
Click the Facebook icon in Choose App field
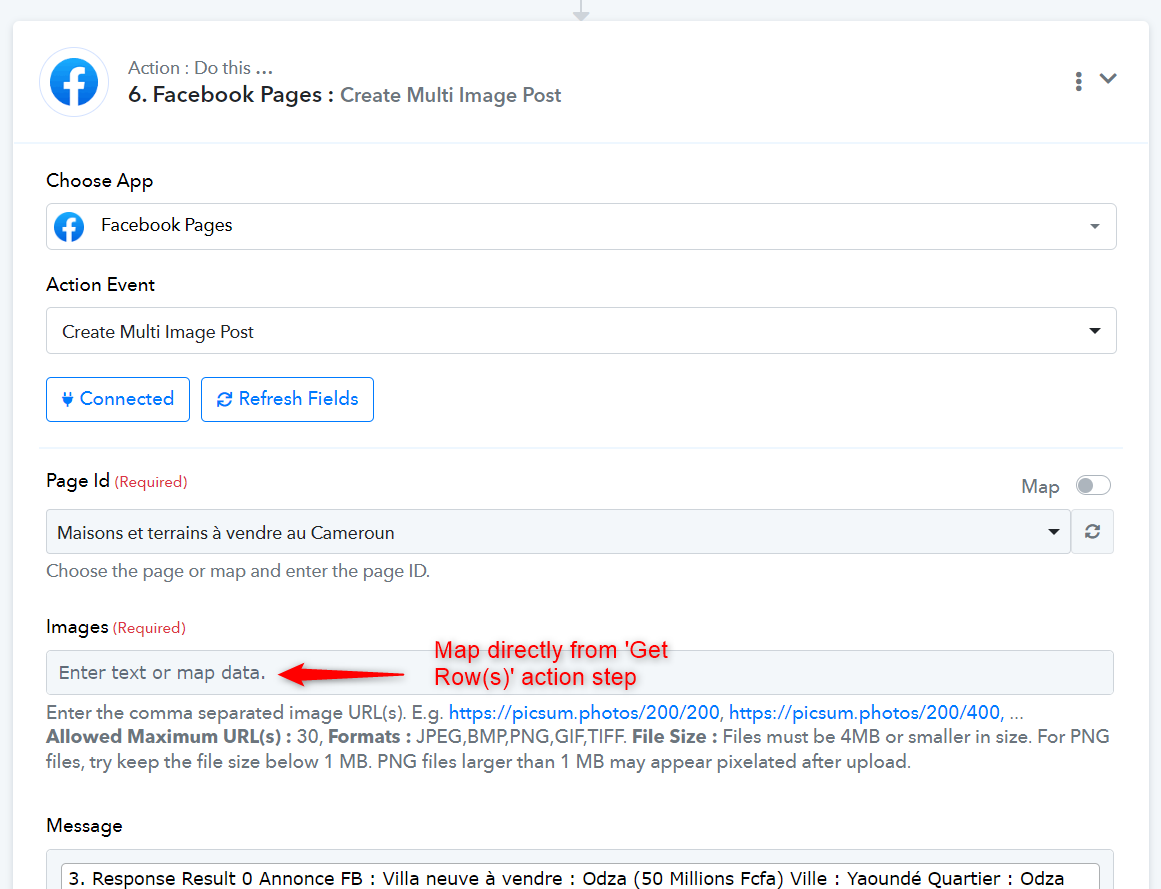[69, 227]
